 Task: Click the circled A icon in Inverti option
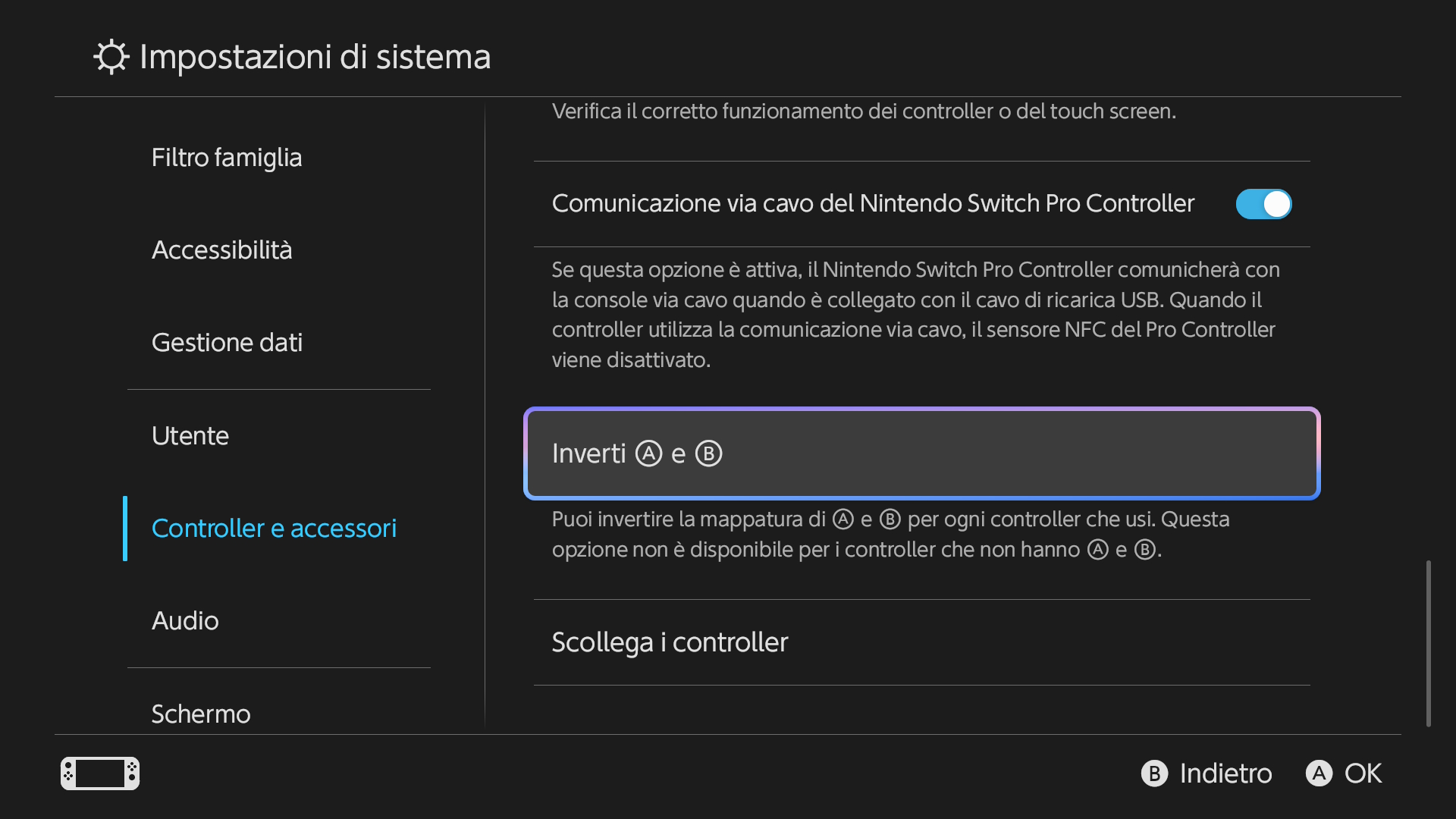[648, 453]
